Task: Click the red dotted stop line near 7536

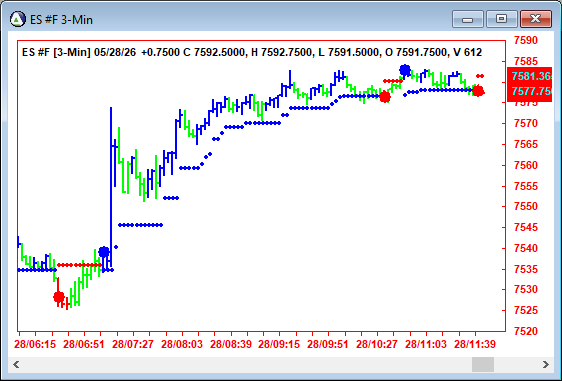Action: click(79, 265)
